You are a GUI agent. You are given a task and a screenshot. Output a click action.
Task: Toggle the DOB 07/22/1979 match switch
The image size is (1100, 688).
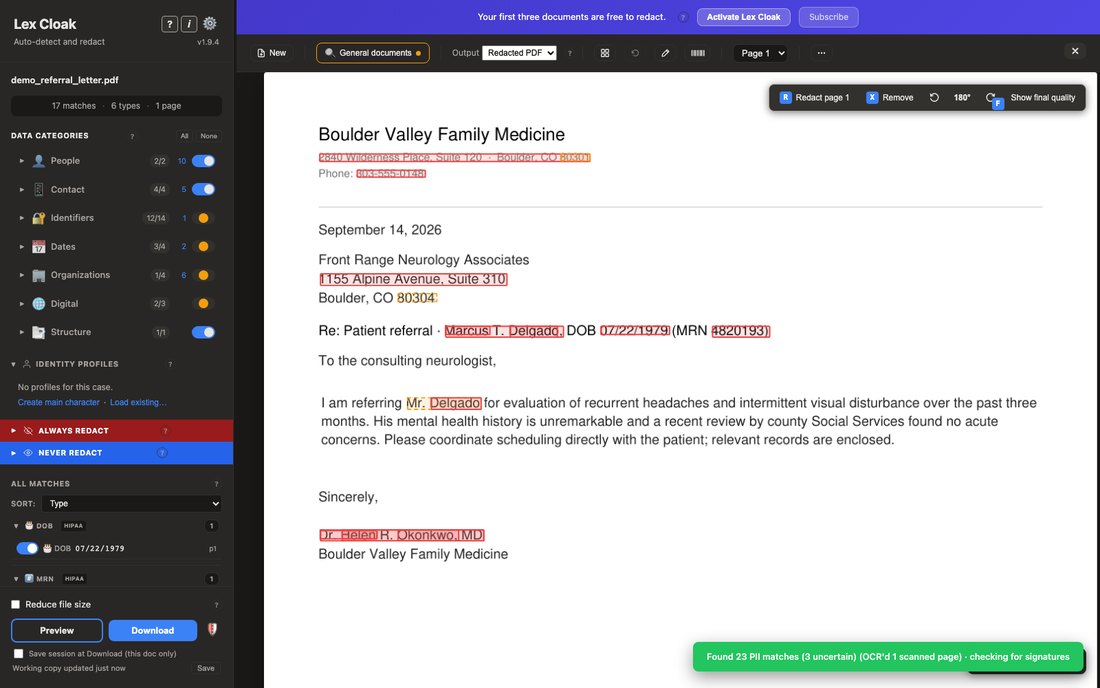27,548
